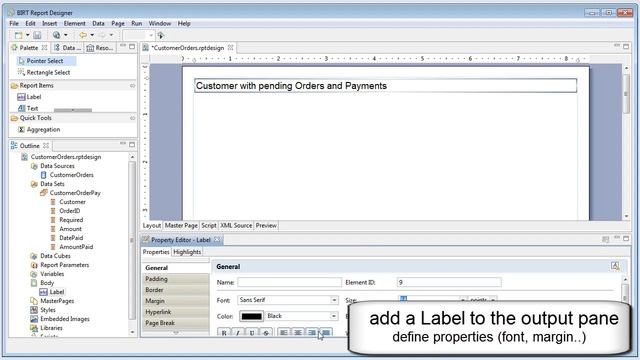This screenshot has width=640, height=360.
Task: Open the Element menu
Action: click(x=75, y=23)
